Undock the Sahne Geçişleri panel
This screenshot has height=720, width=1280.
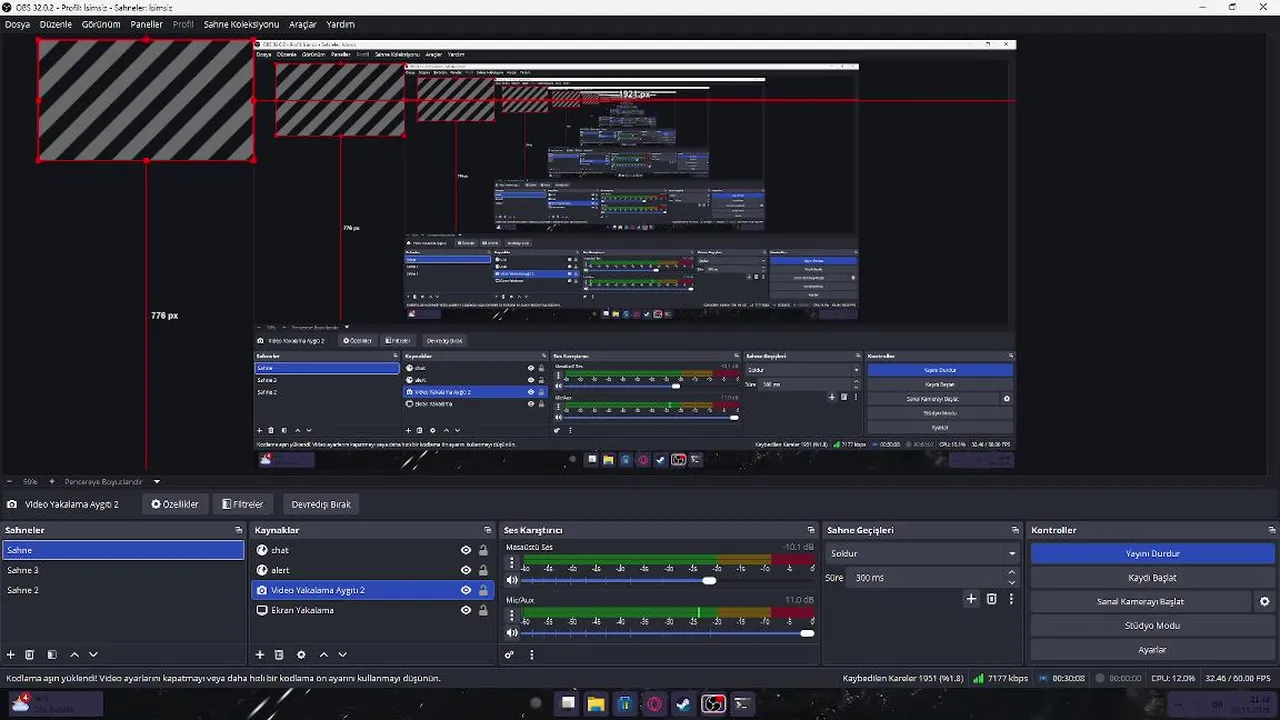pyautogui.click(x=1015, y=530)
